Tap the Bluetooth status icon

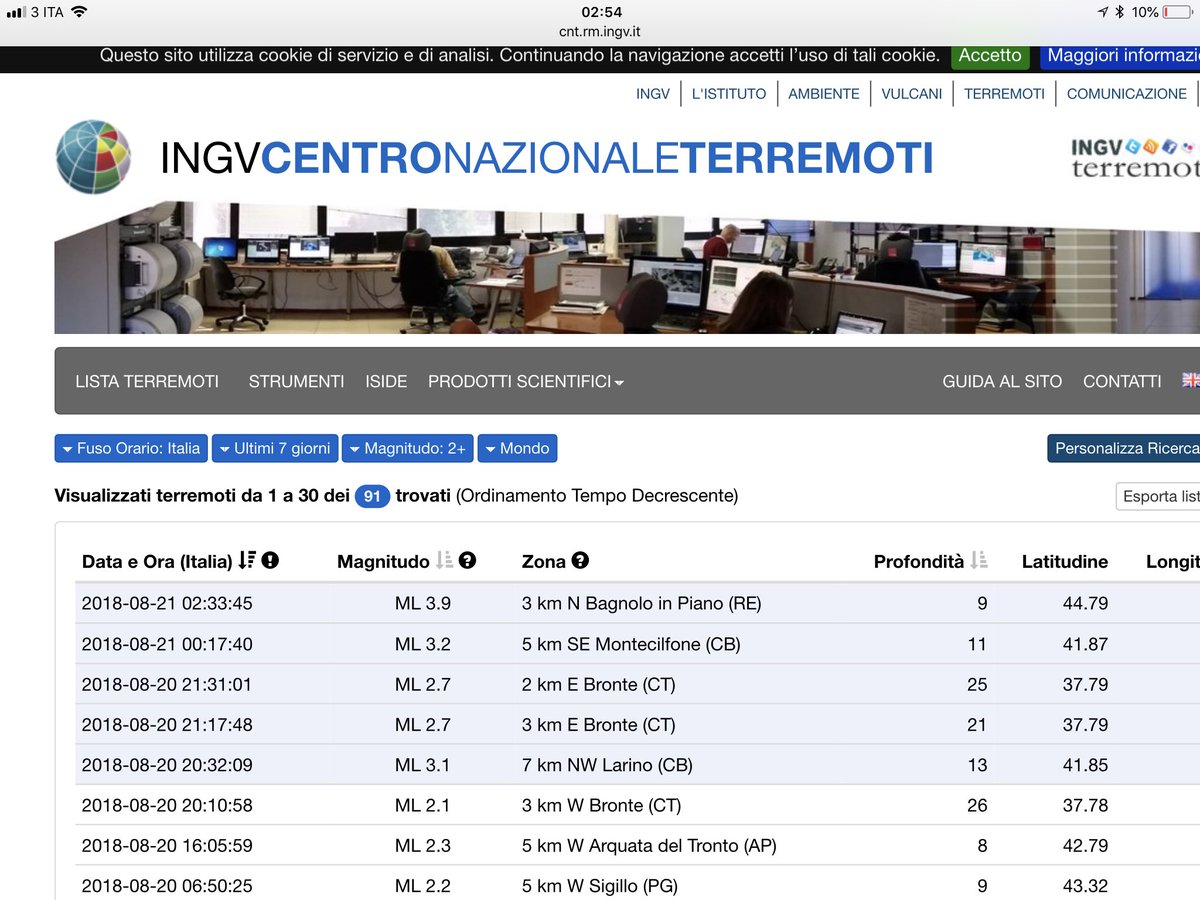click(x=1121, y=12)
